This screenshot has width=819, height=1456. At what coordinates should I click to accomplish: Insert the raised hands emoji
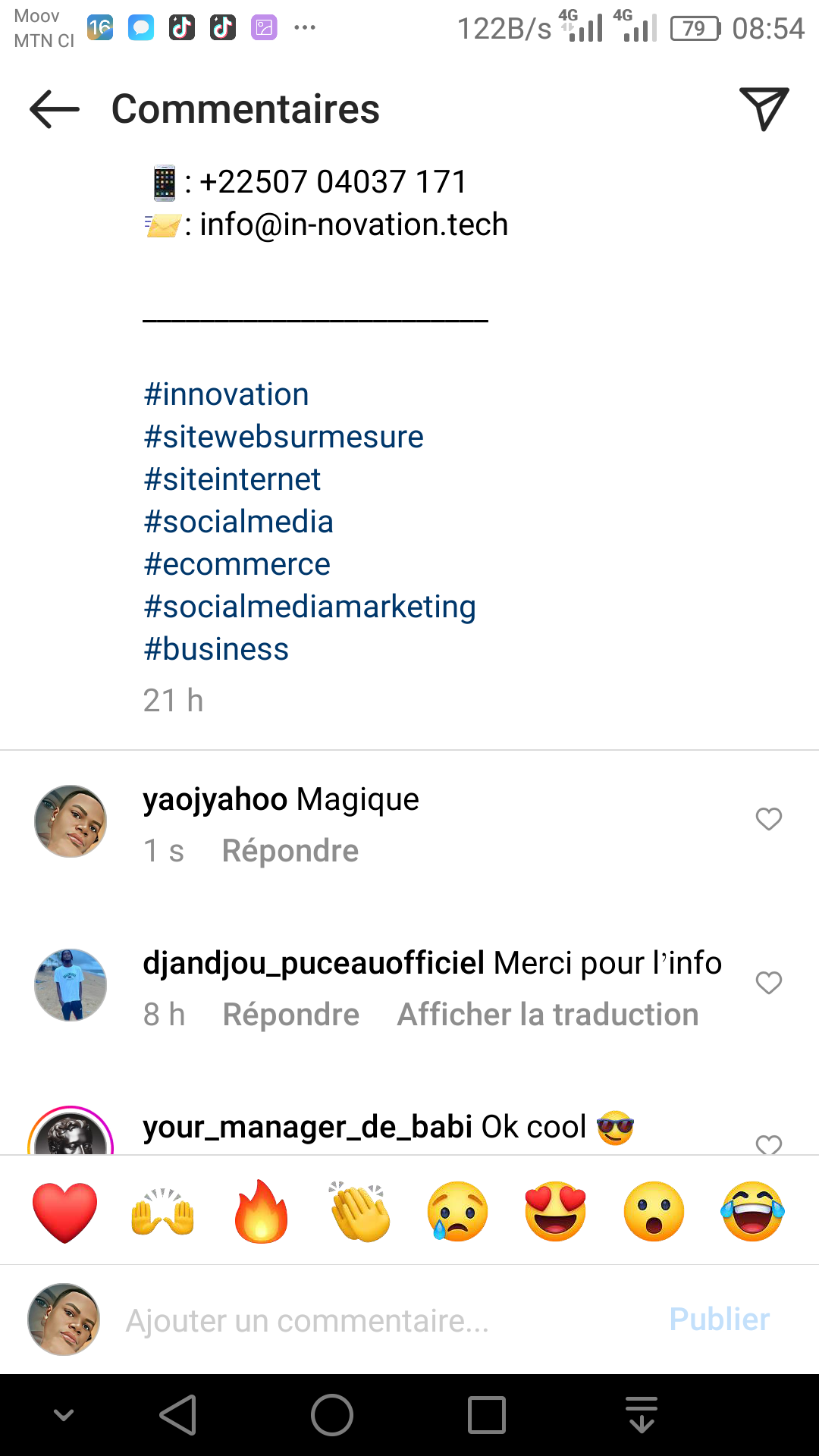pos(163,1211)
